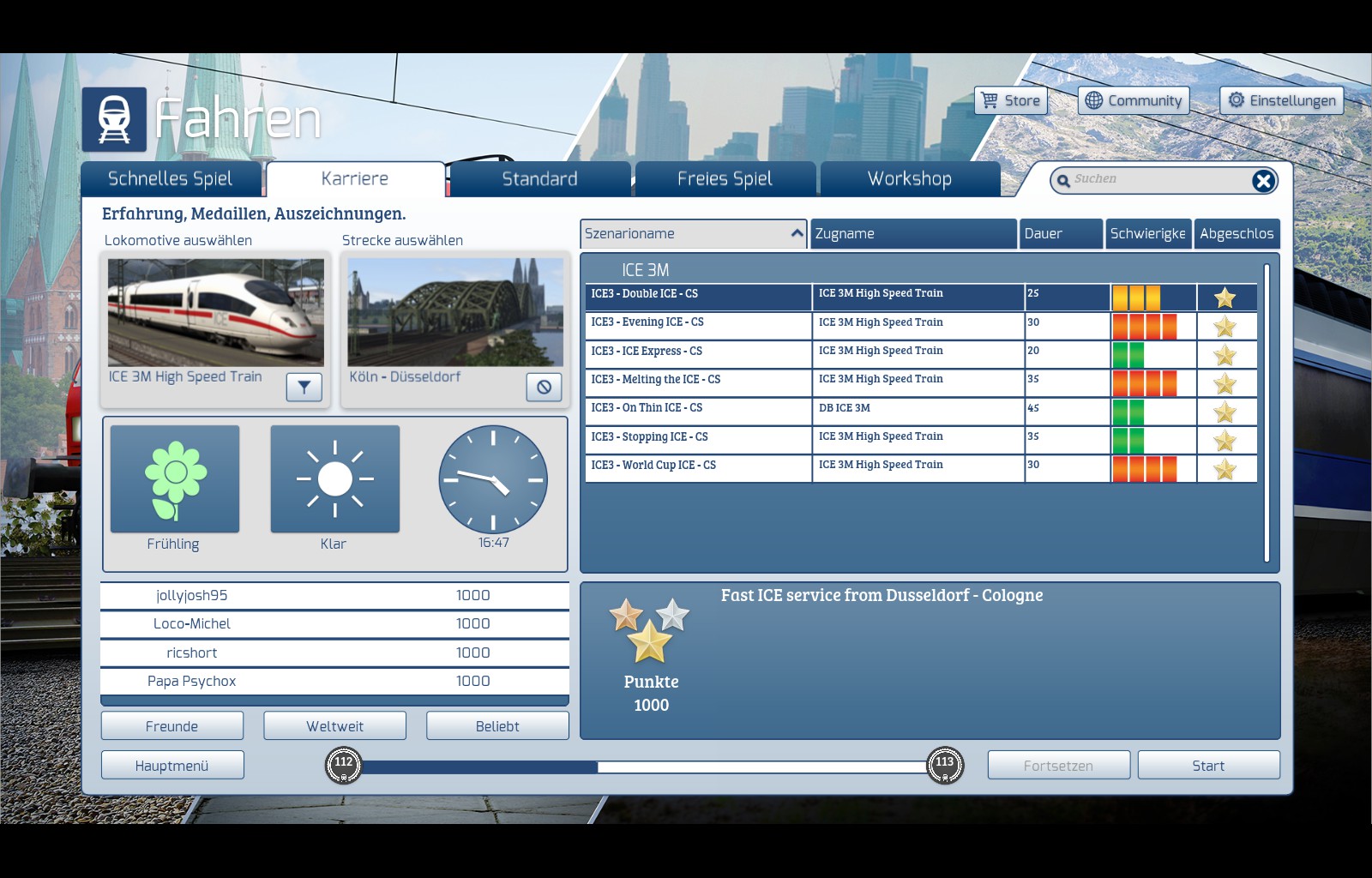Go to the Workshop tab

(910, 179)
